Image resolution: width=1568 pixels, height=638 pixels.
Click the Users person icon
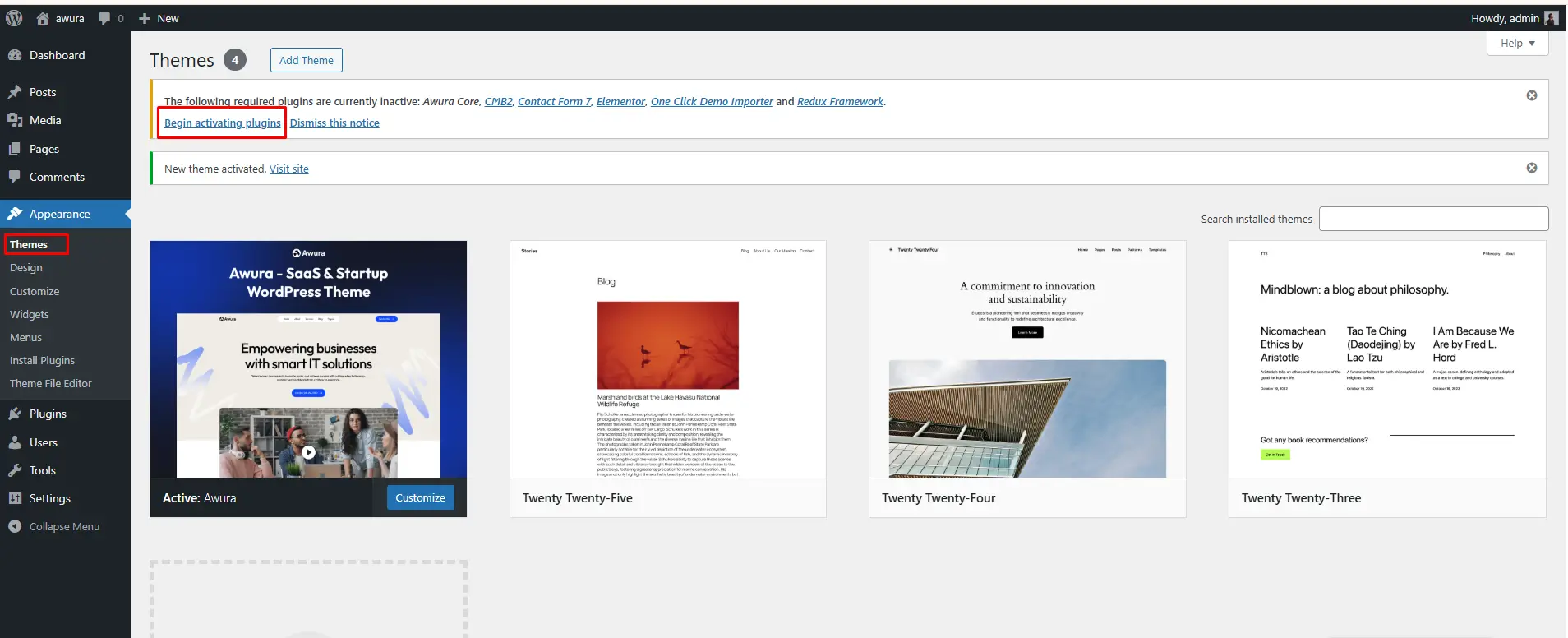click(x=15, y=442)
